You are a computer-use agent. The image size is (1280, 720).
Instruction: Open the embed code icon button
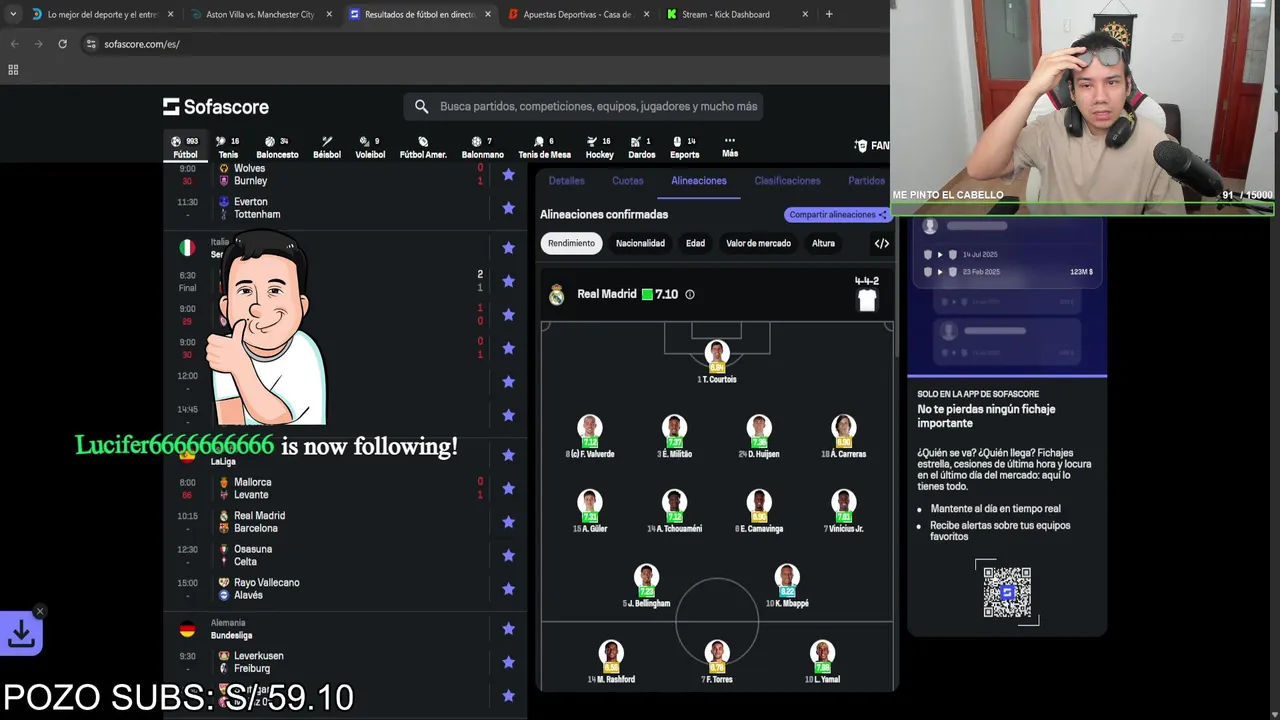pos(881,243)
